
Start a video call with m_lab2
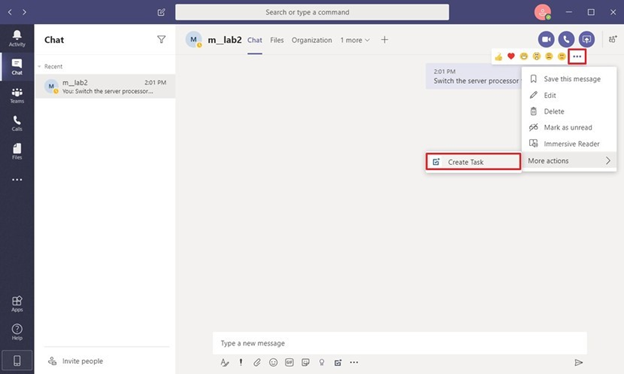(x=546, y=39)
